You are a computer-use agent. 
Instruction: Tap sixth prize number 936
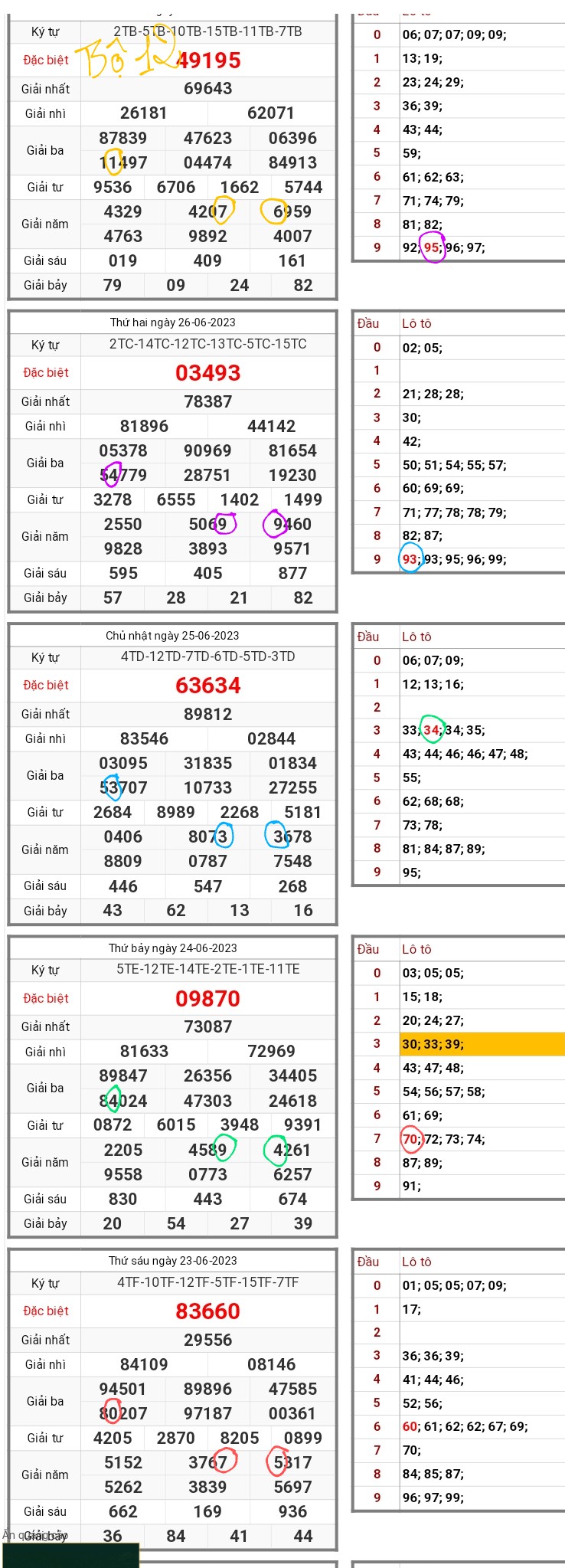coord(292,1511)
